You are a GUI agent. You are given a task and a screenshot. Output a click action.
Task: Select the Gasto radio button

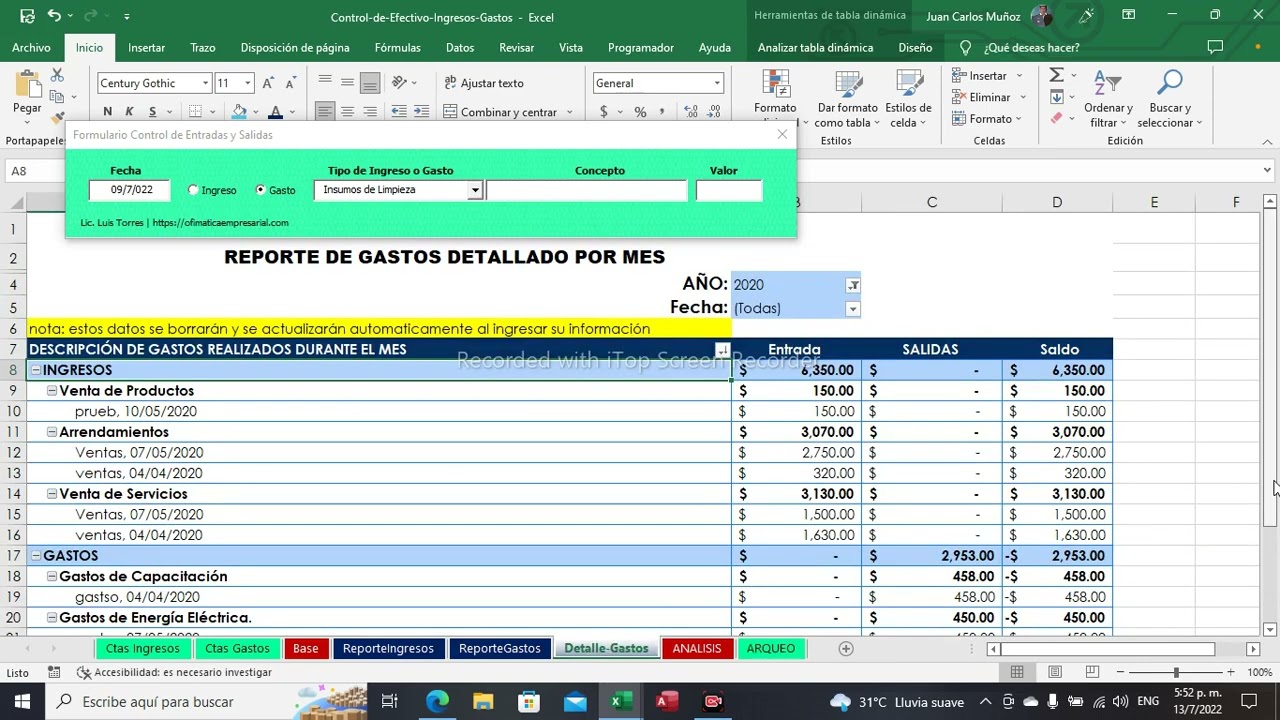(261, 190)
